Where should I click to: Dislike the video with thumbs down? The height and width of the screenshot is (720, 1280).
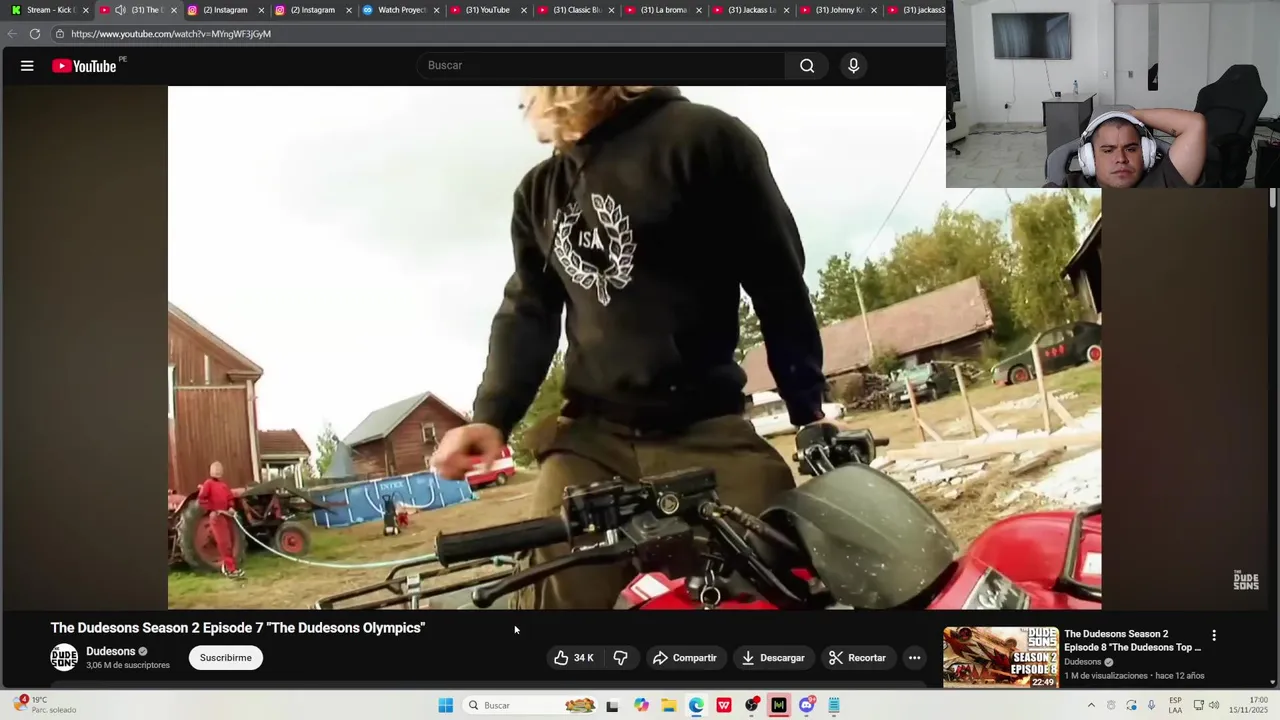point(620,658)
